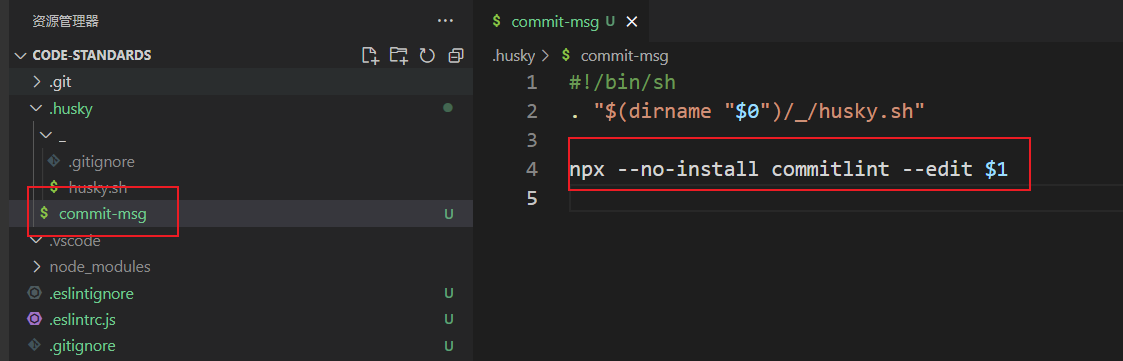This screenshot has width=1123, height=361.
Task: Close the commit-msg editor tab
Action: (632, 22)
